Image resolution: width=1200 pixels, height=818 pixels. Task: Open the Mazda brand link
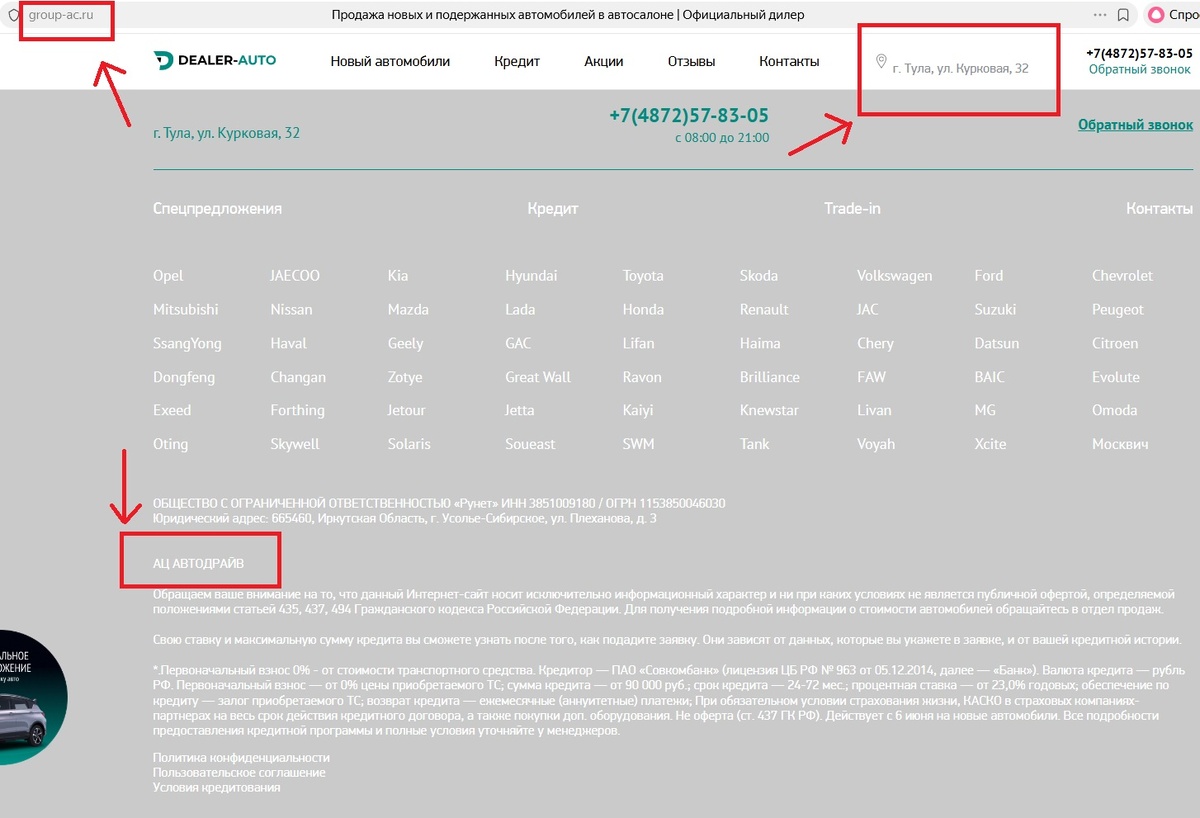click(408, 310)
